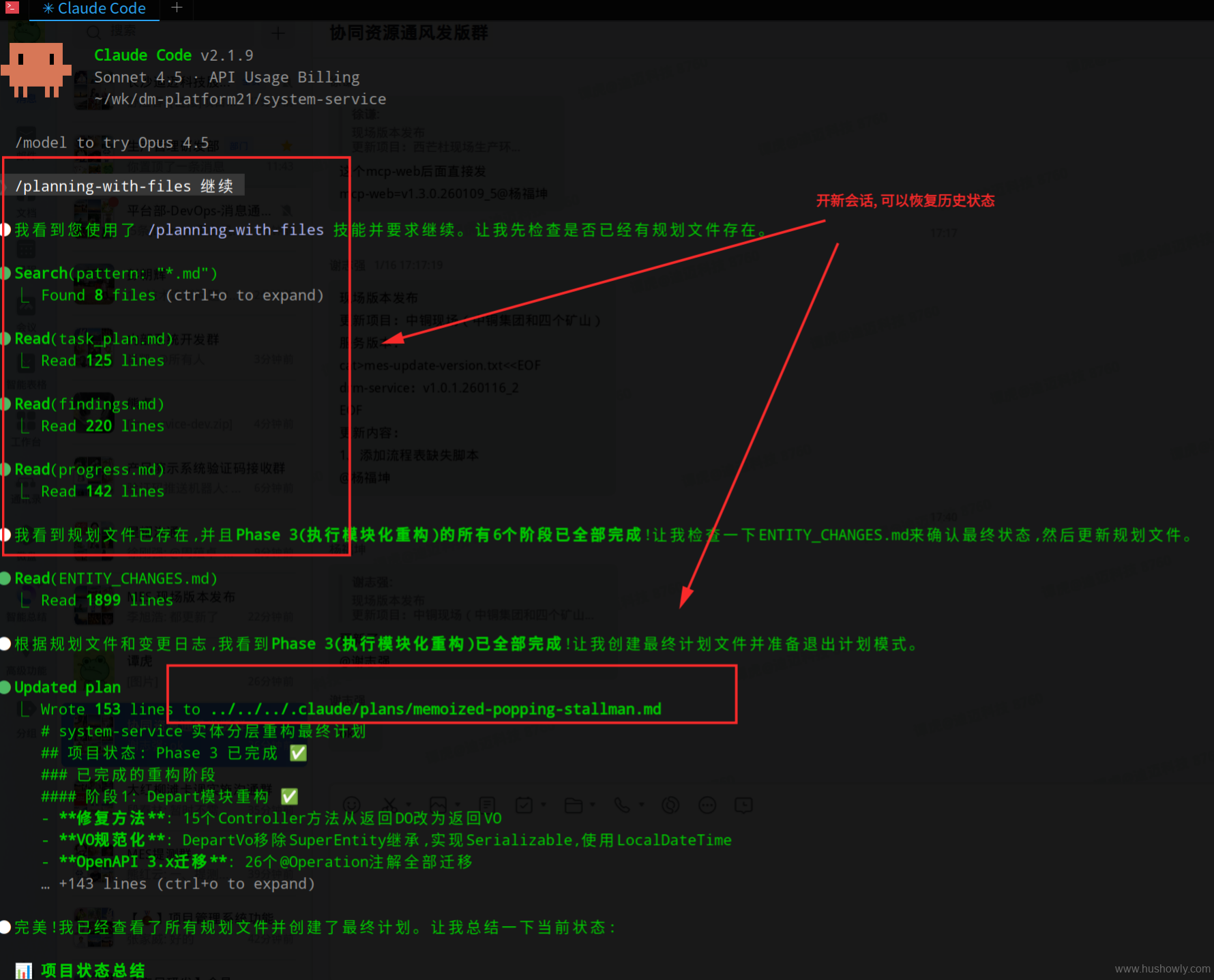Open a new tab with the plus button
Screen dimensions: 1214x980
[x=177, y=8]
